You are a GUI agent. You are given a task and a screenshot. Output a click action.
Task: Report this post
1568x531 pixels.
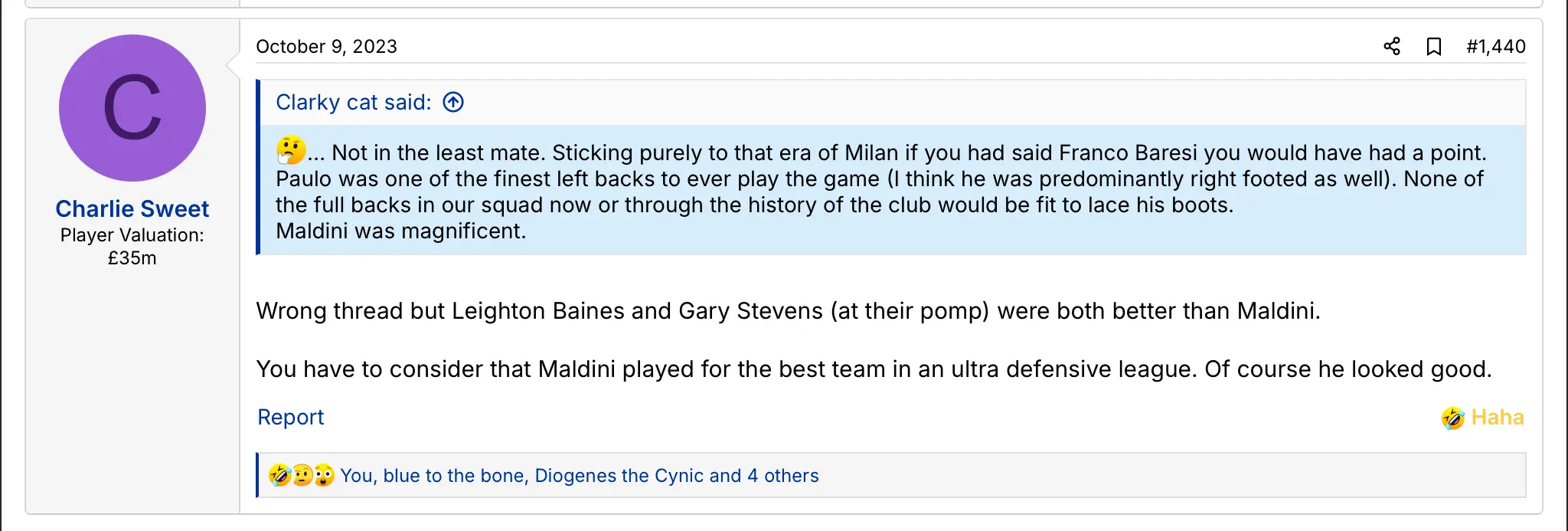(x=290, y=417)
